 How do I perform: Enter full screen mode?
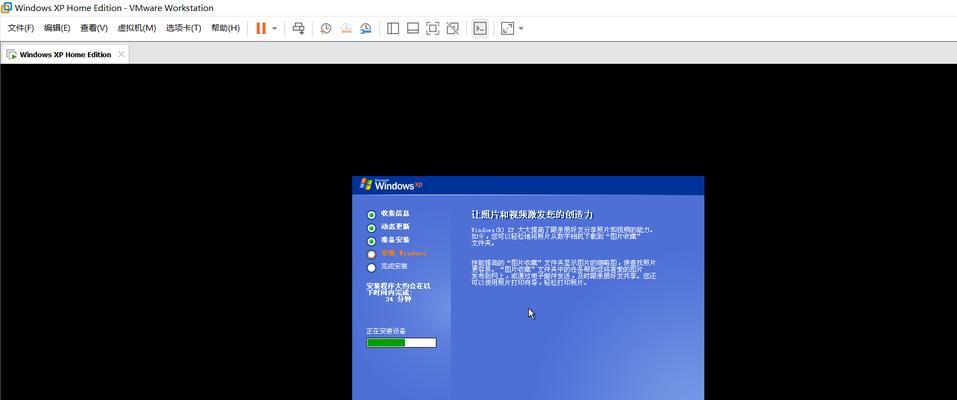point(433,28)
